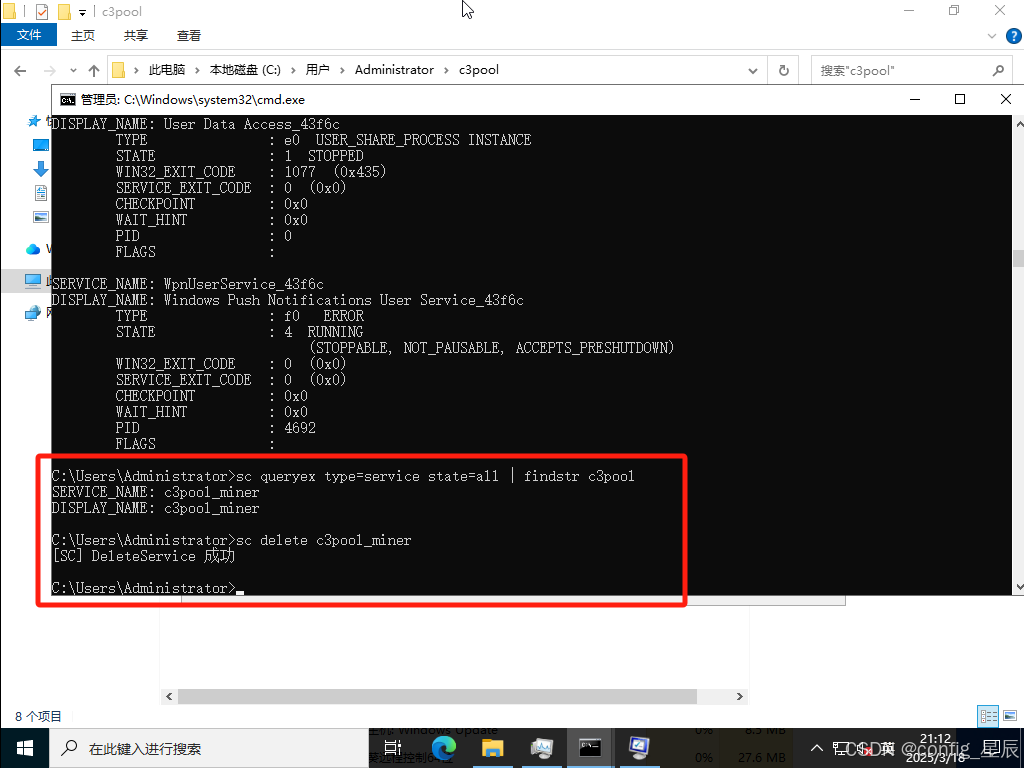Open File Explorer from taskbar
Image resolution: width=1024 pixels, height=768 pixels.
(492, 748)
